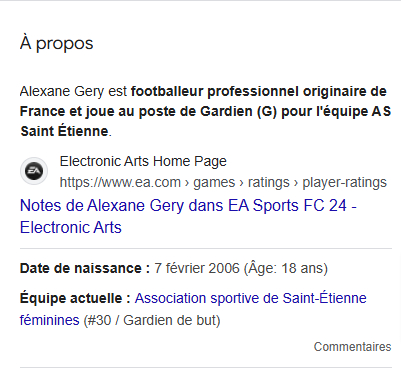
Task: Click the EA logo favicon
Action: 34,171
